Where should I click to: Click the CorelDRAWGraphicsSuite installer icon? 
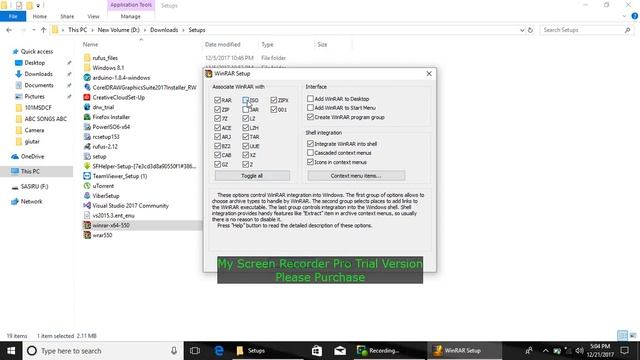coord(87,87)
